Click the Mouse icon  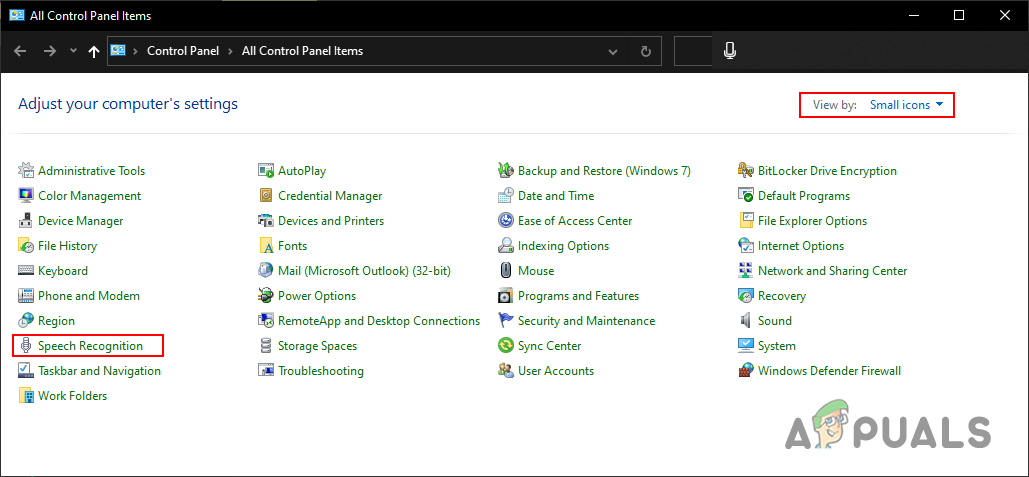(506, 271)
